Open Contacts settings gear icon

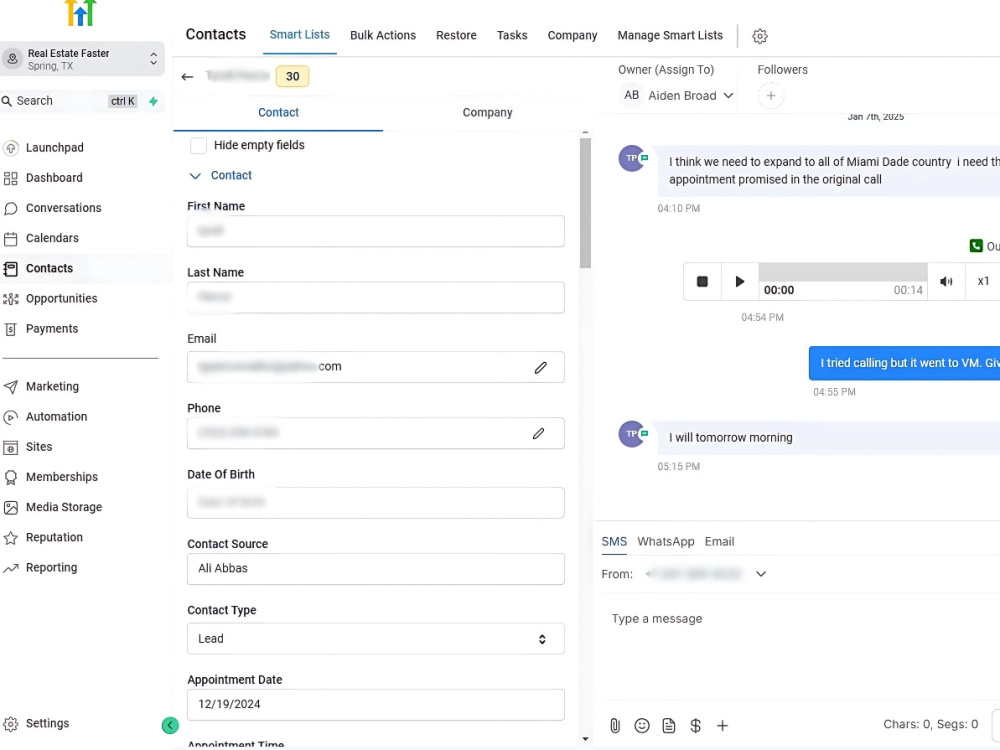(760, 36)
